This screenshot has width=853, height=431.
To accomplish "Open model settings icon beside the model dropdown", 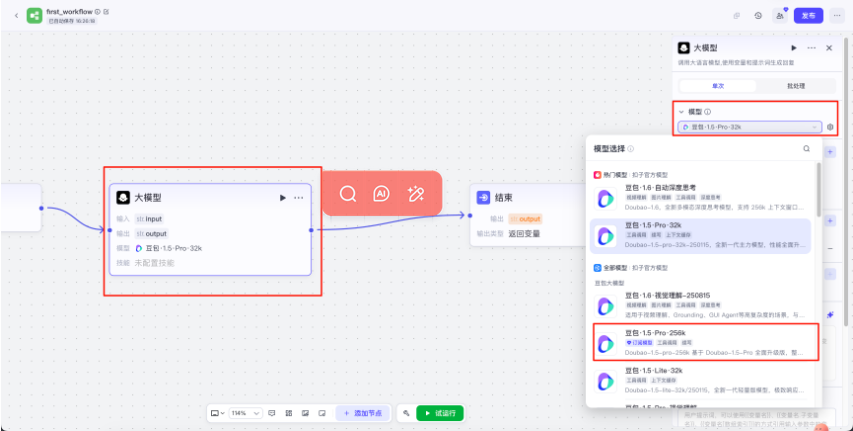I will click(x=830, y=127).
